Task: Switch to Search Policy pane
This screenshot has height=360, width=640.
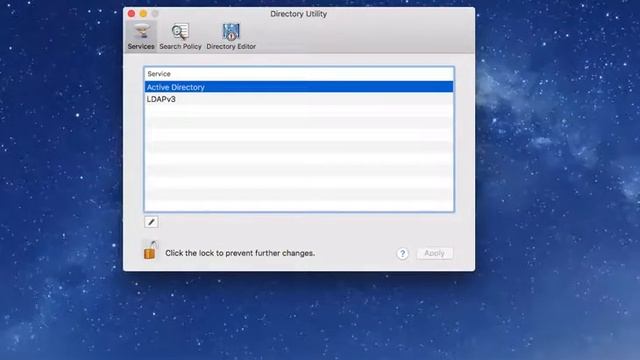Action: [x=180, y=37]
